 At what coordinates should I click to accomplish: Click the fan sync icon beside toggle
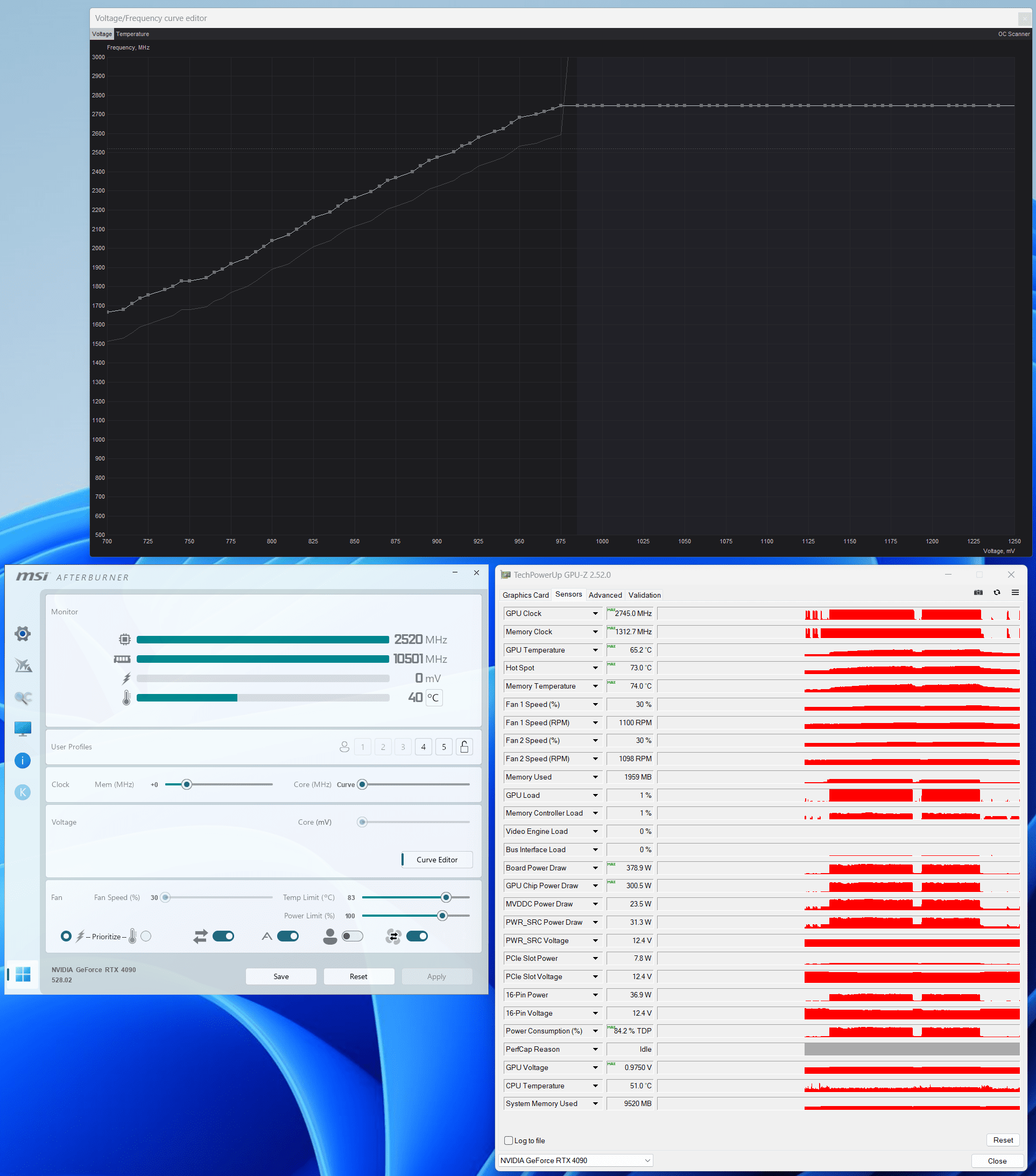tap(394, 937)
